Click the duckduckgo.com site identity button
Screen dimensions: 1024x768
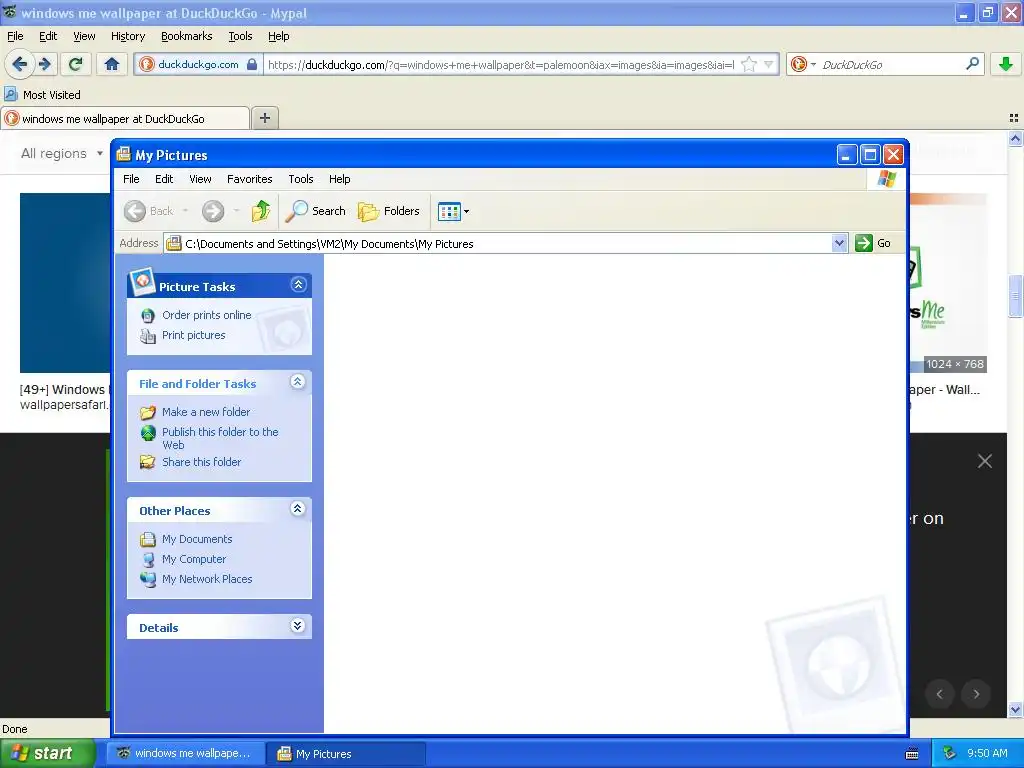point(198,64)
